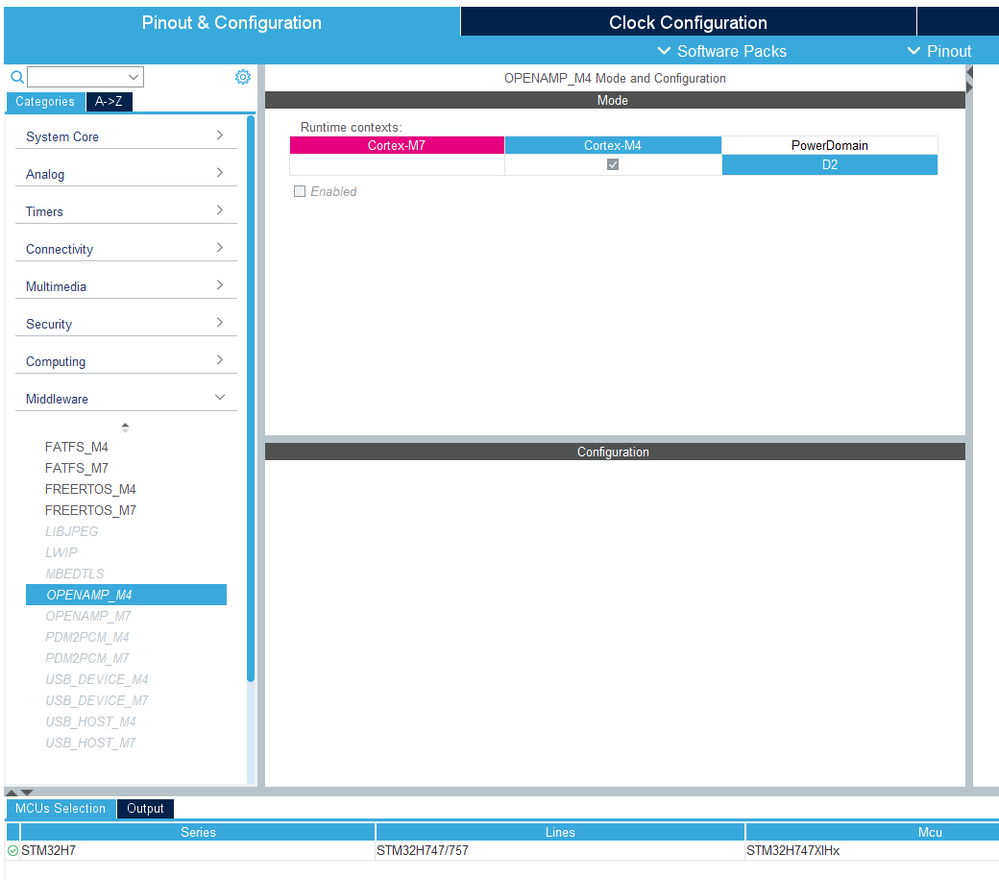
Task: Select USB_HOST_M7 middleware item
Action: pyautogui.click(x=90, y=742)
